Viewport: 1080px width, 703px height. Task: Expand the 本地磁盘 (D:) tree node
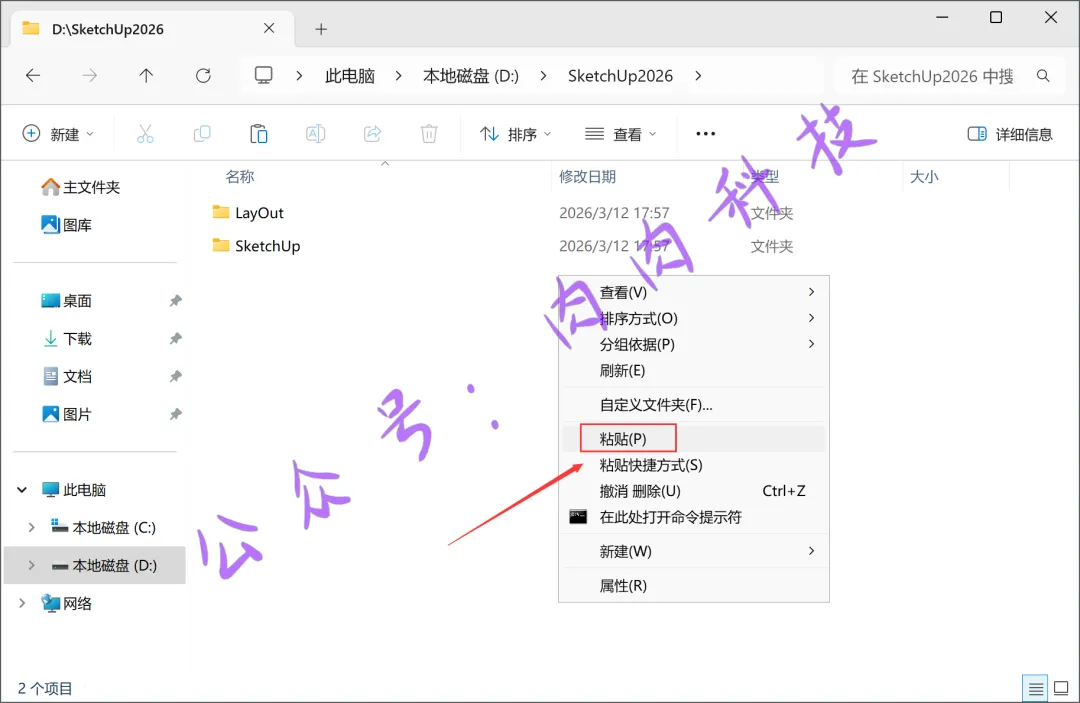point(32,565)
